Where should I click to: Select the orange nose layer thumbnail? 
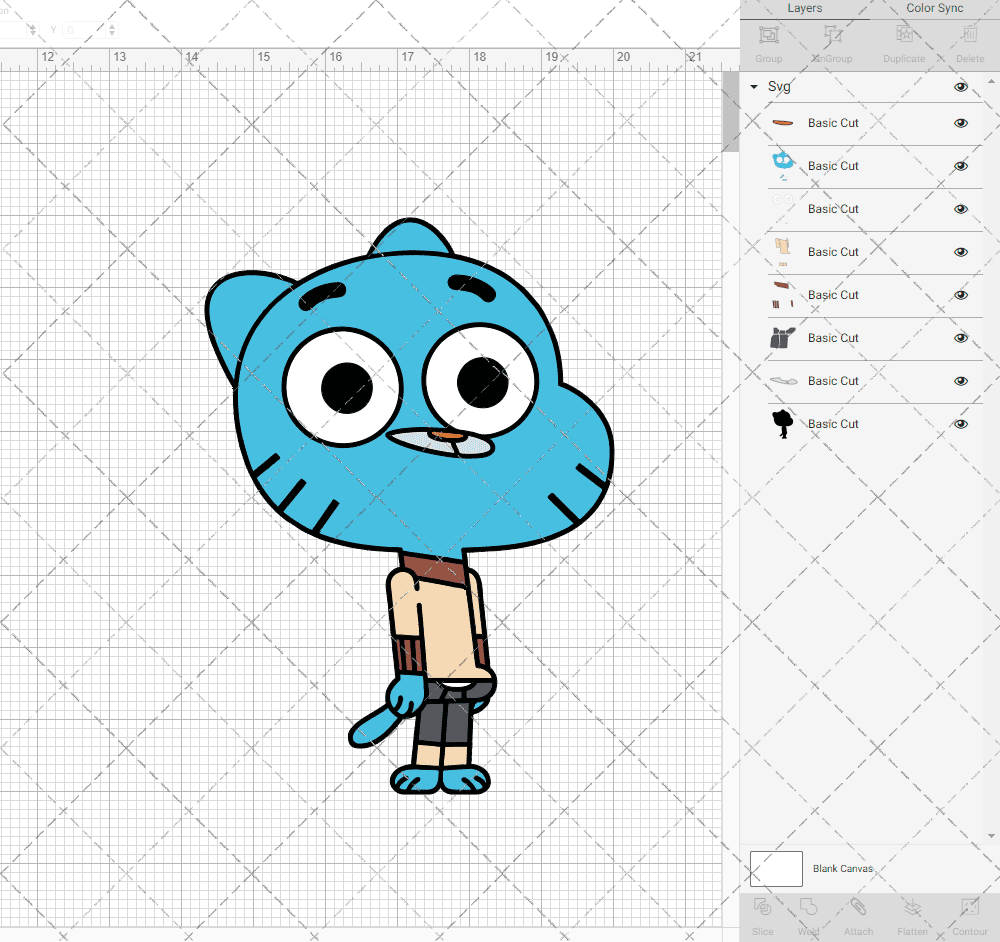(x=783, y=123)
